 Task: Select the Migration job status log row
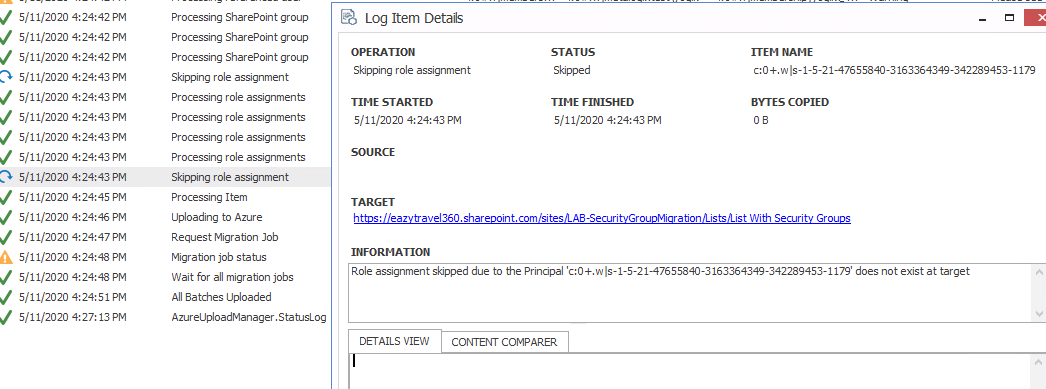[165, 257]
